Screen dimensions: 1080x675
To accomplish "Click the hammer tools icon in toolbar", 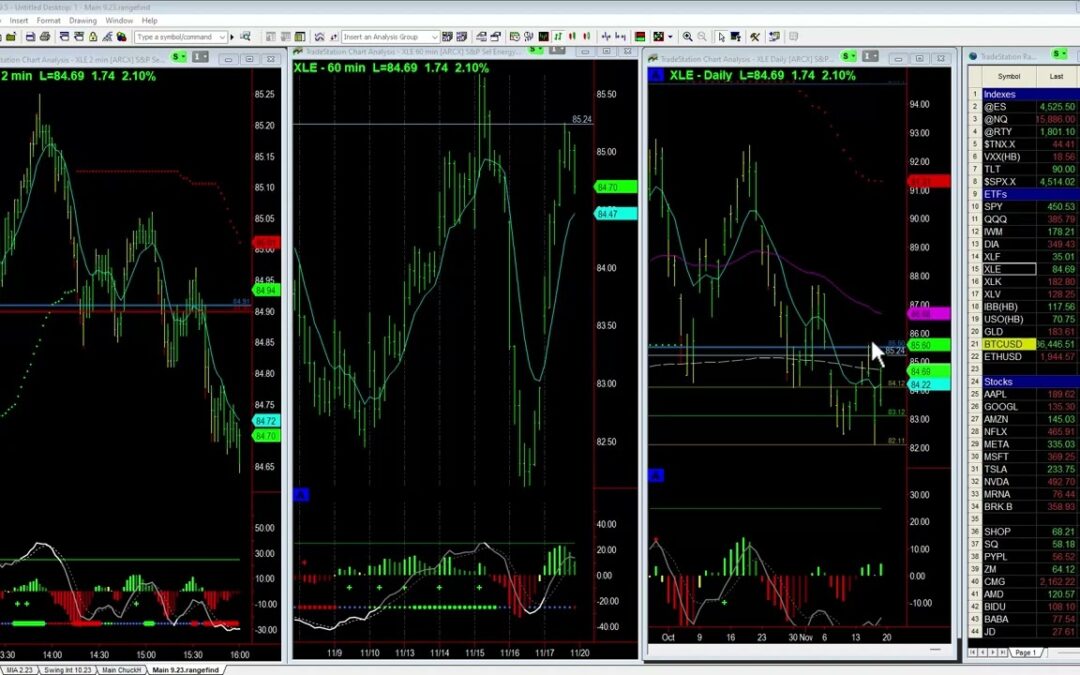I will coord(755,37).
